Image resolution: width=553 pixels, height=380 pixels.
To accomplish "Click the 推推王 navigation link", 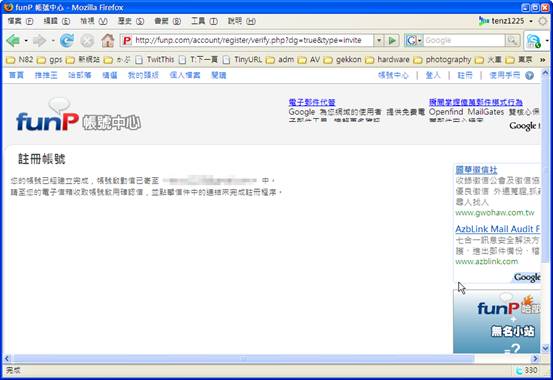I will [46, 75].
